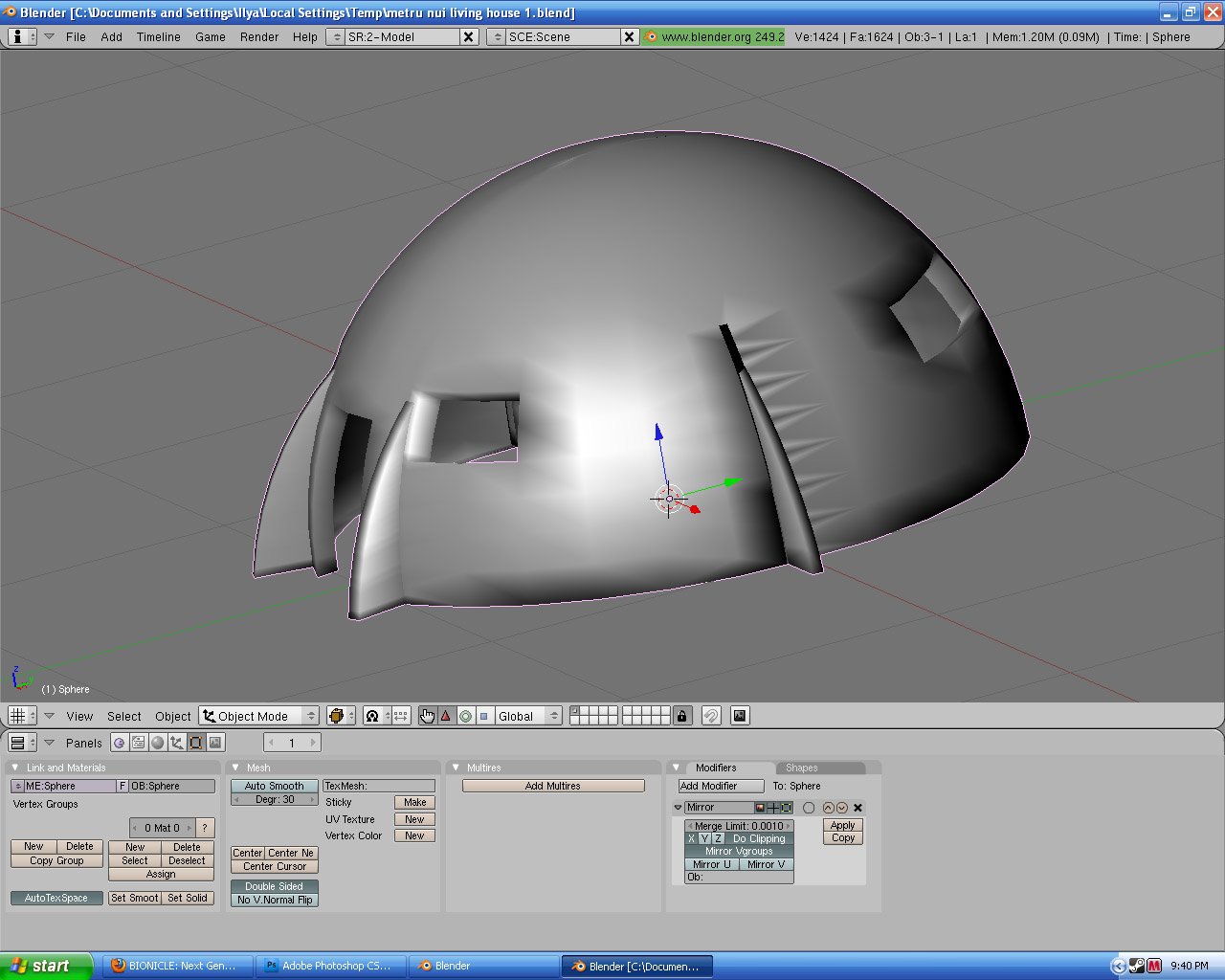
Task: Toggle the Double Sided mesh option
Action: pyautogui.click(x=274, y=886)
